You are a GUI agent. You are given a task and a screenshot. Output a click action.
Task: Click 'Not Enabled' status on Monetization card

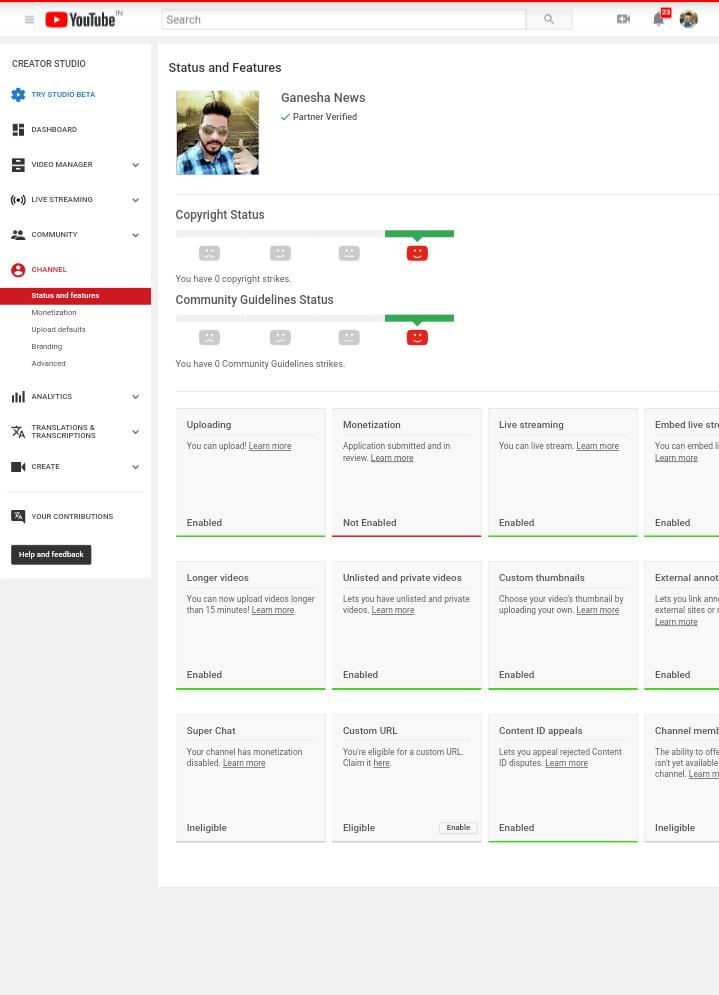pyautogui.click(x=369, y=523)
